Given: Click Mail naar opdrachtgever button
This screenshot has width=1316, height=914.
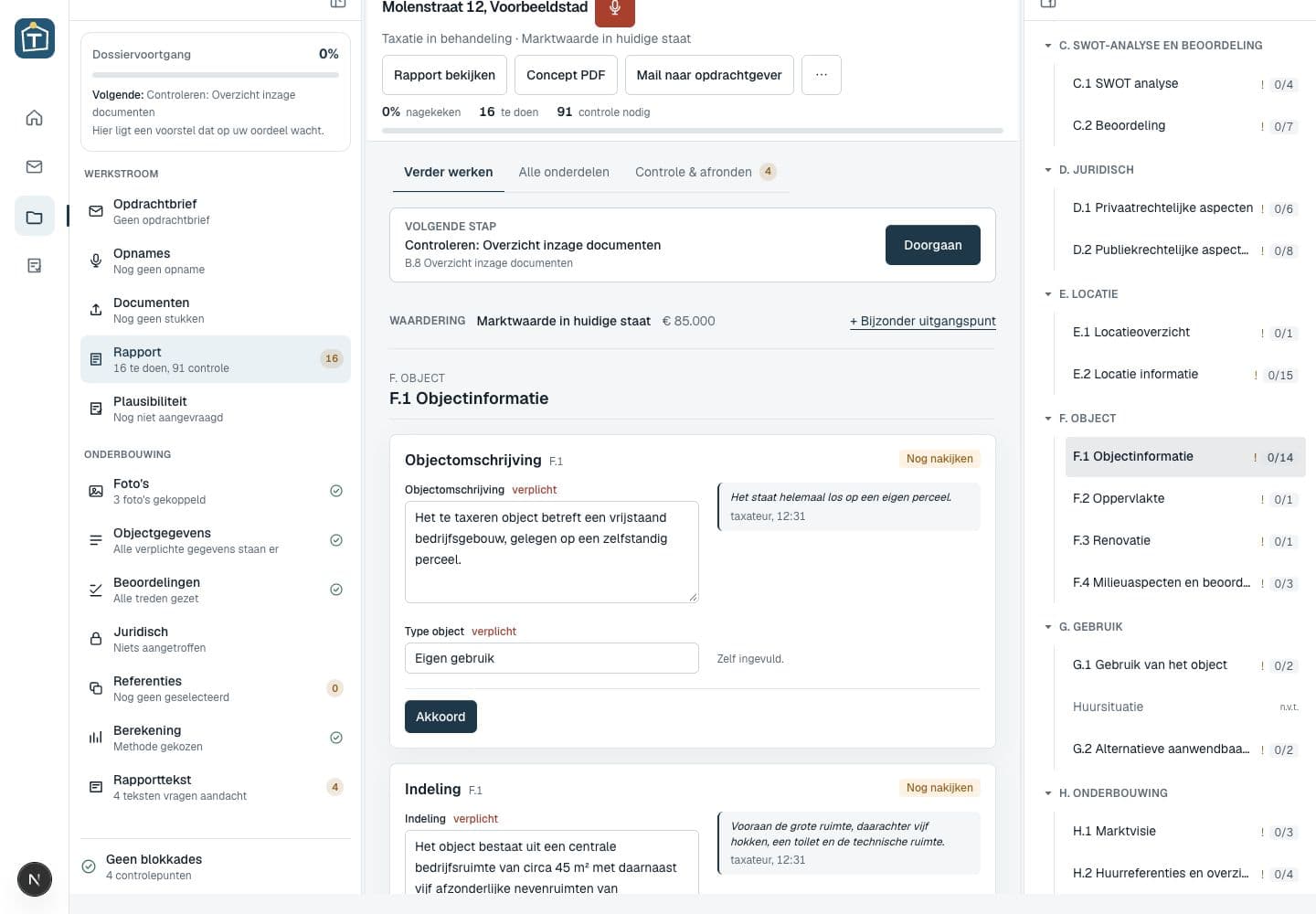Looking at the screenshot, I should (x=709, y=75).
